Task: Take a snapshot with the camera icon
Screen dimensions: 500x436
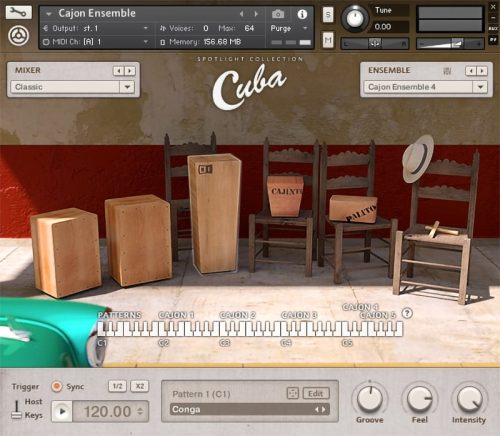Action: tap(278, 14)
